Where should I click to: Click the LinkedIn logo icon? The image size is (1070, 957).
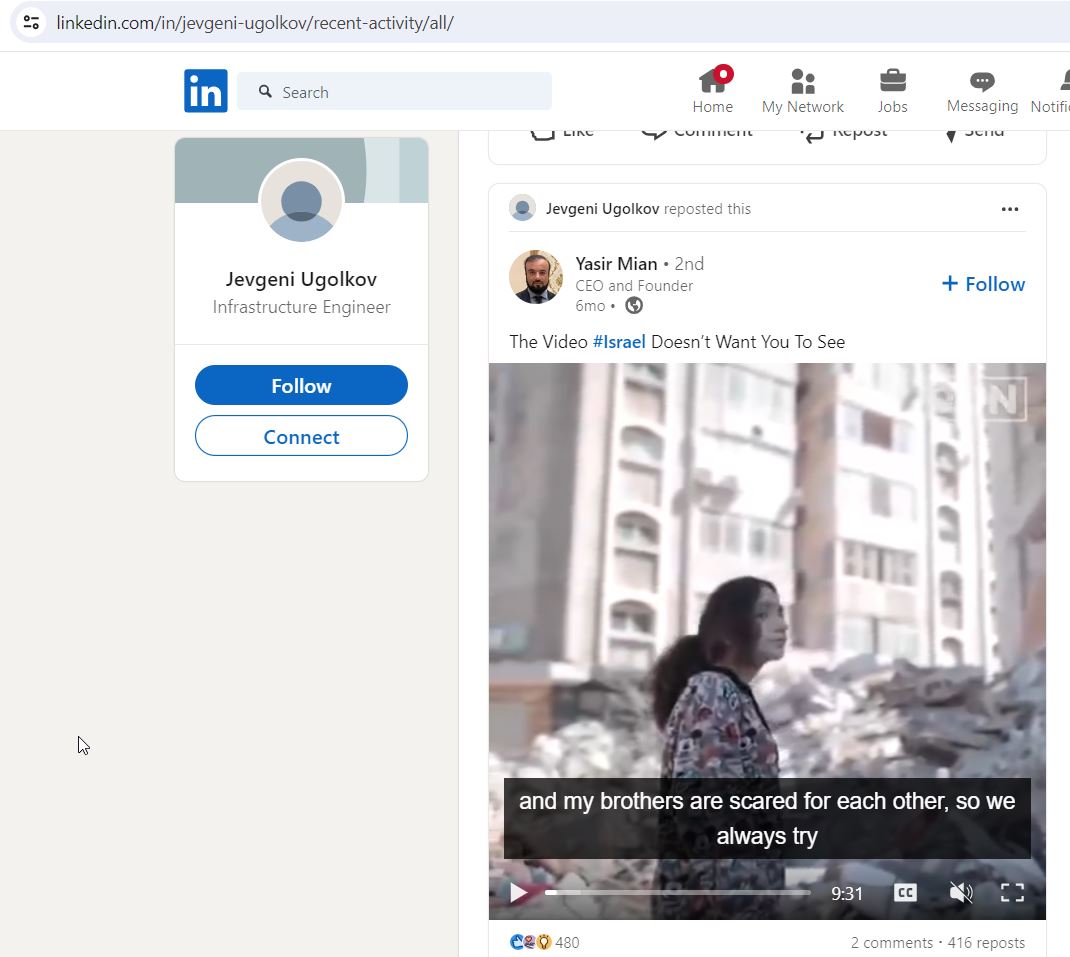click(205, 91)
